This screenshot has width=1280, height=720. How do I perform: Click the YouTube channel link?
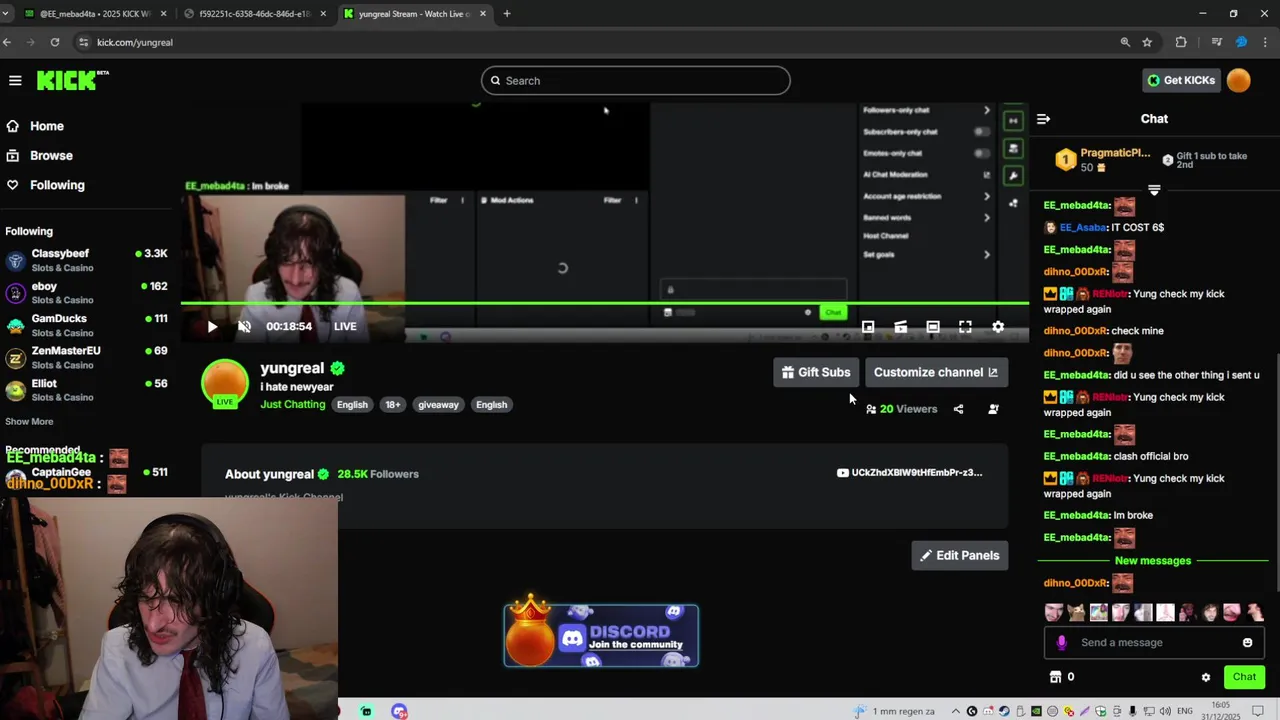tap(909, 473)
